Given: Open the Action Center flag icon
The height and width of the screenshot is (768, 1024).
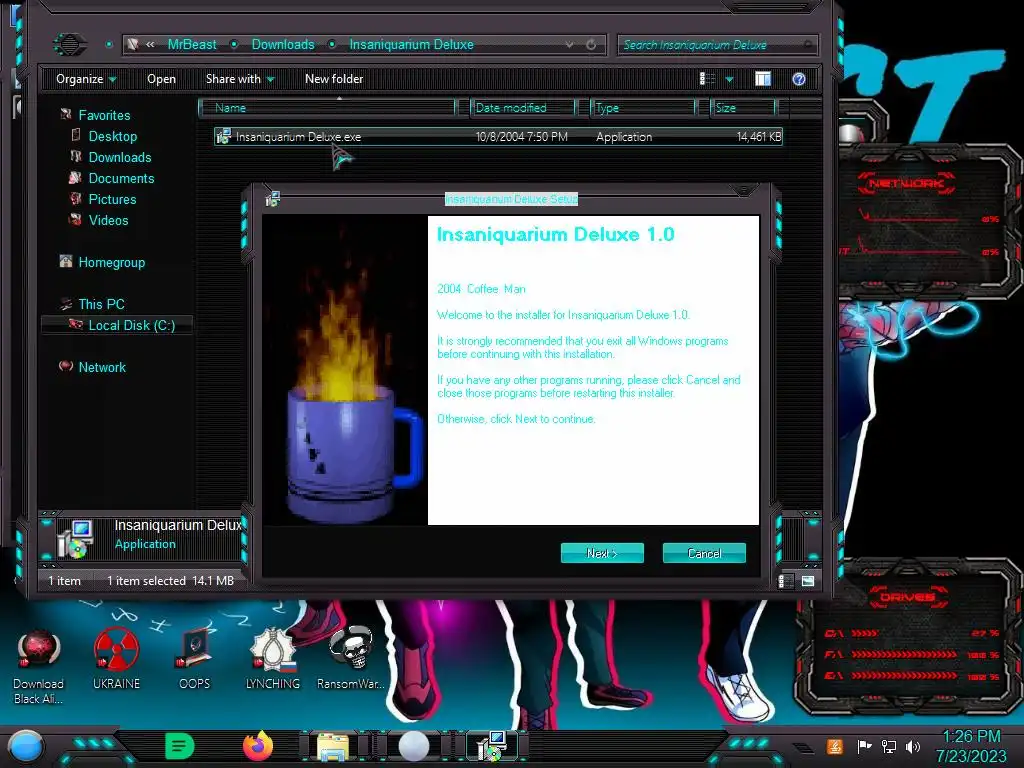Looking at the screenshot, I should click(864, 746).
